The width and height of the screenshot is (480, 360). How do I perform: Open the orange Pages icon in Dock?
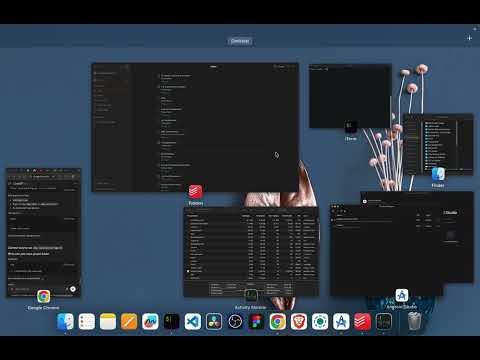click(x=129, y=322)
